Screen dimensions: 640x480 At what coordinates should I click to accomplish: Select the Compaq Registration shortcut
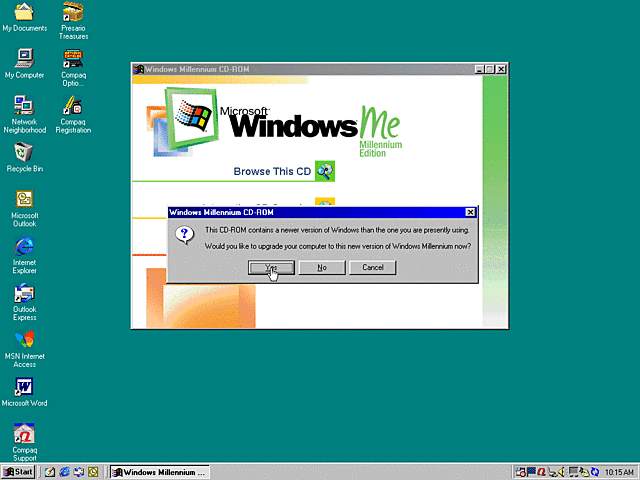point(73,114)
